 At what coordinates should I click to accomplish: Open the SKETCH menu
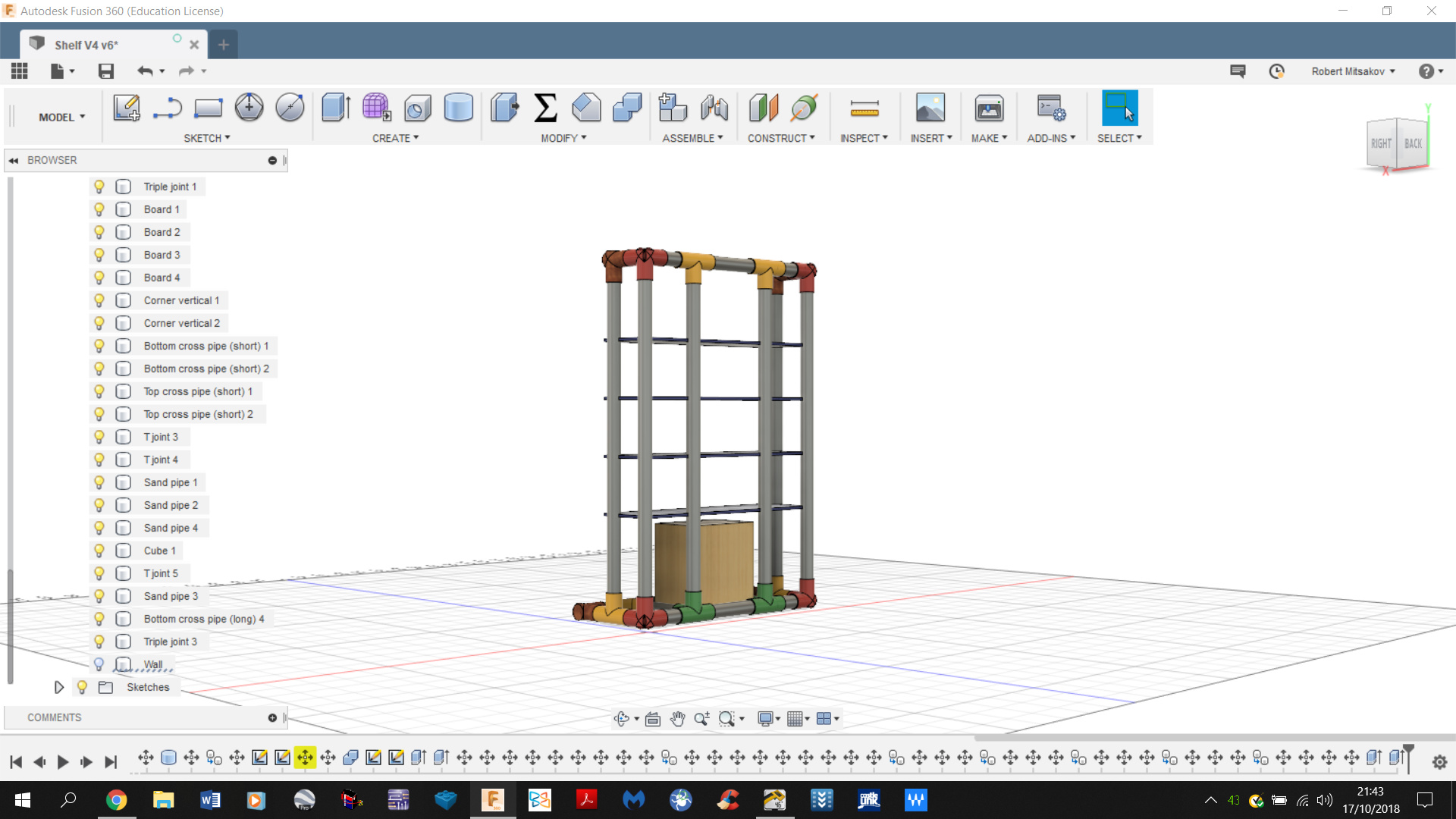(x=207, y=138)
